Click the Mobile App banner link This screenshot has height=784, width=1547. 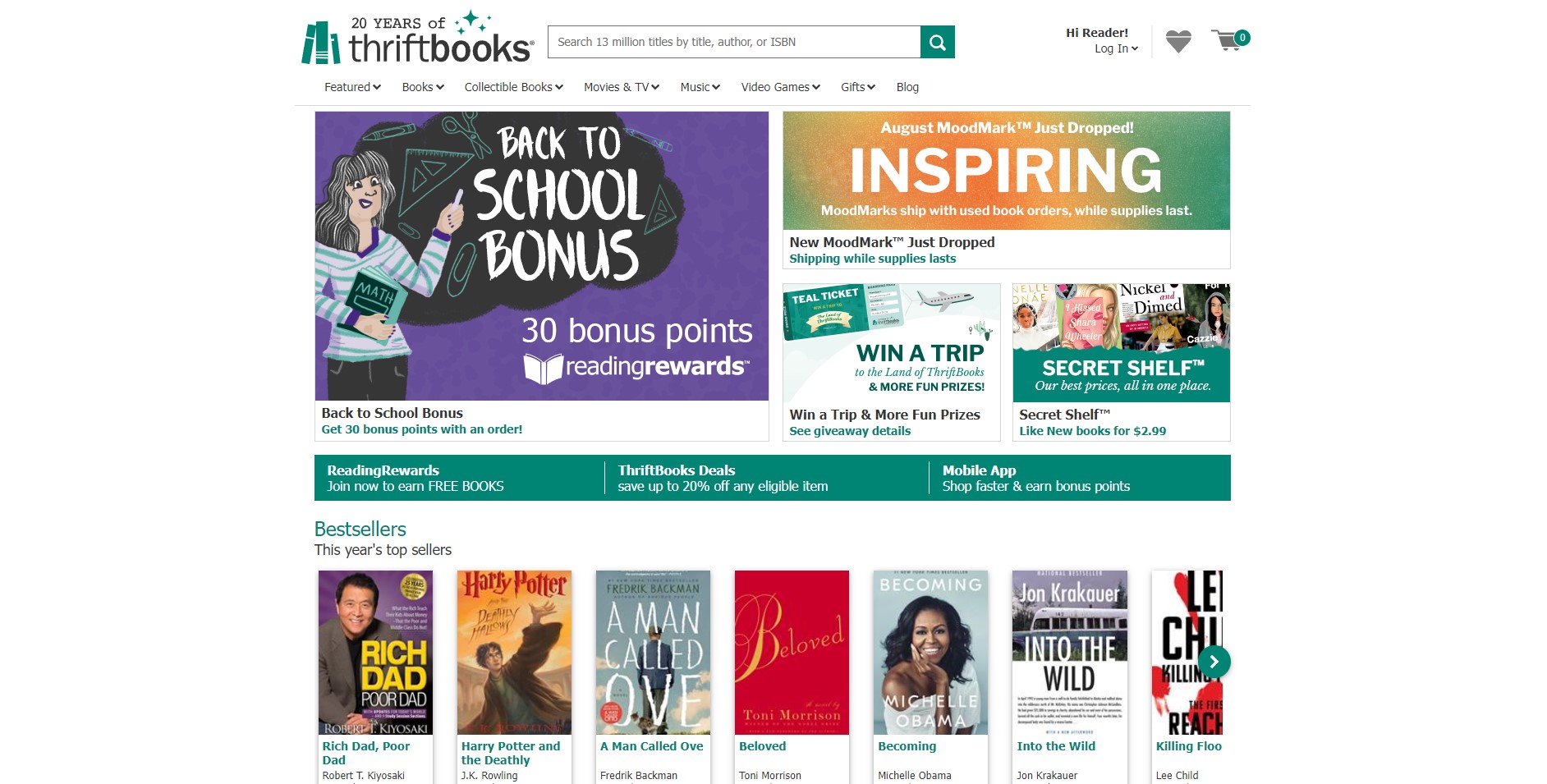click(1036, 478)
